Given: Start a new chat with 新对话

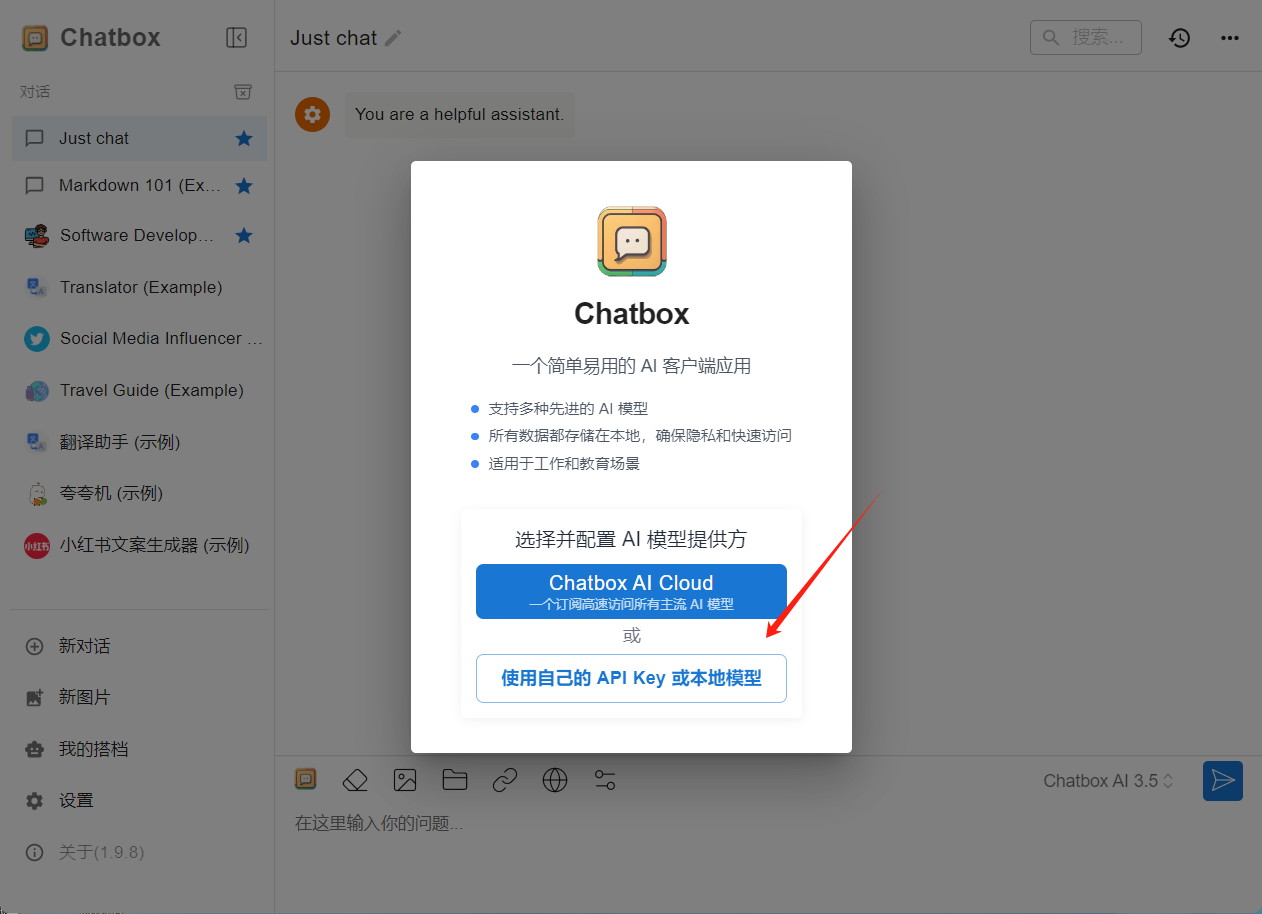Looking at the screenshot, I should [x=139, y=646].
